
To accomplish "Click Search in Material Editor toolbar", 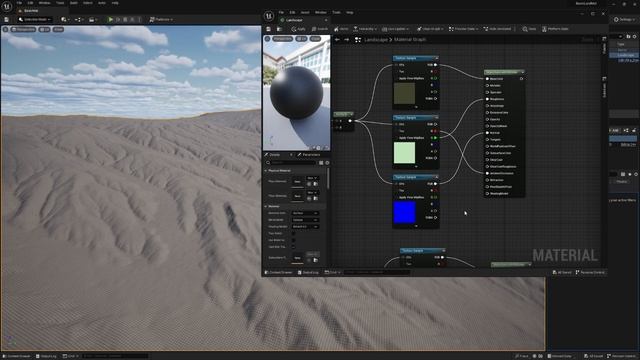I will [x=320, y=29].
